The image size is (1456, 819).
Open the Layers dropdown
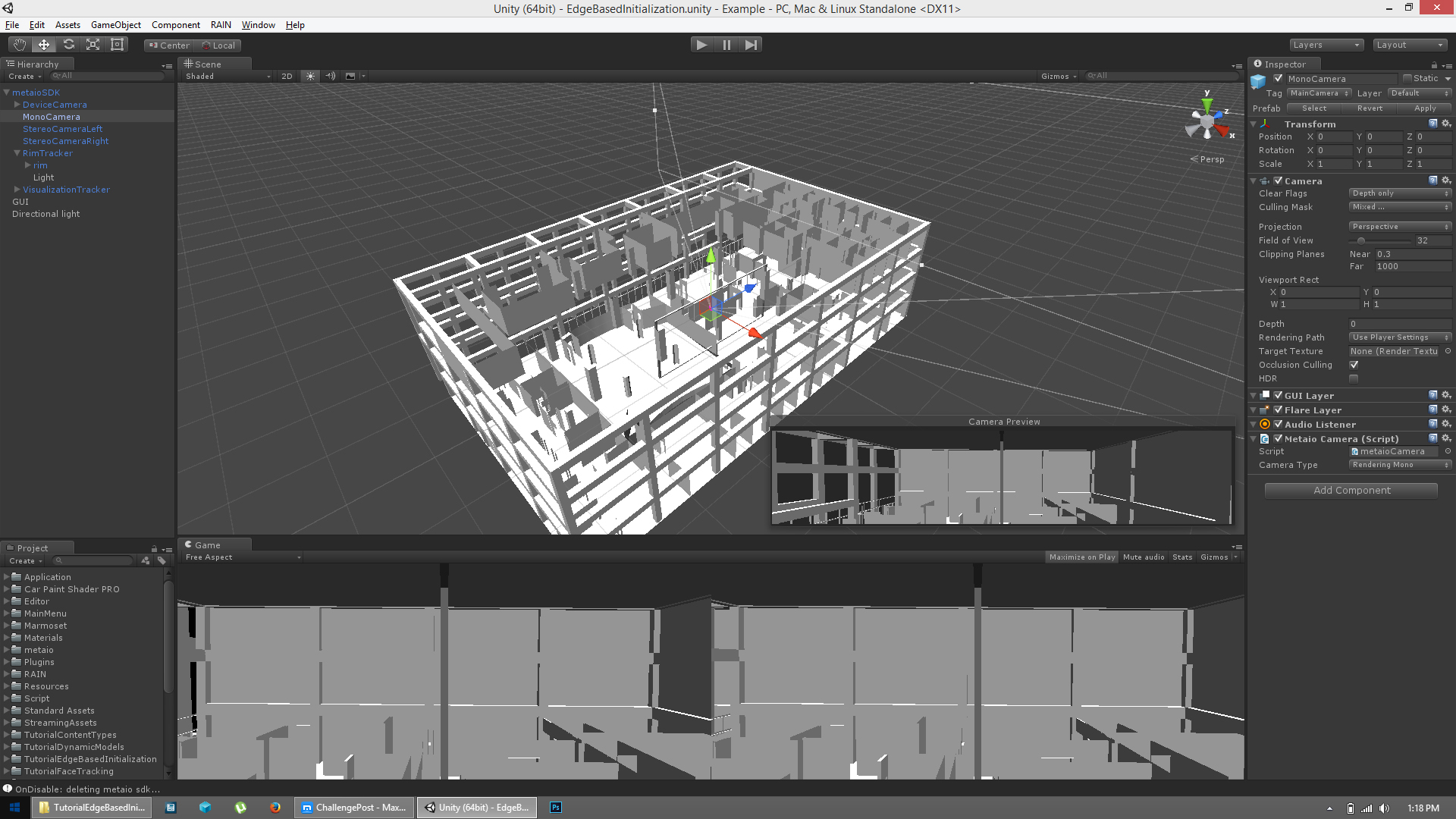1326,45
